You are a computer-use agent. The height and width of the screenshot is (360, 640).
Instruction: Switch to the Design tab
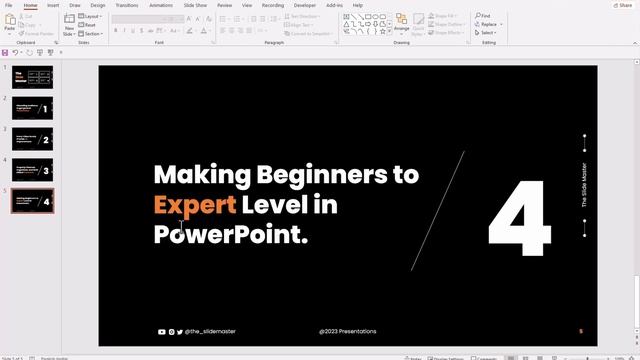[98, 5]
